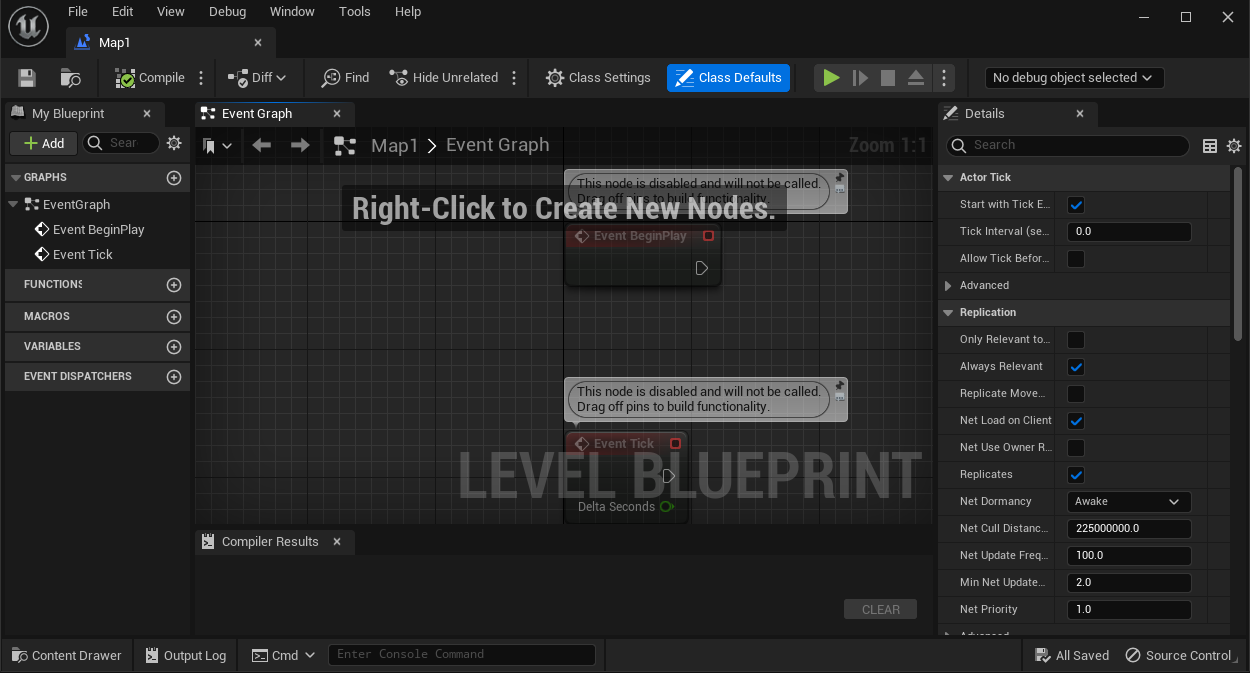
Task: Toggle Always Relevant checkbox
Action: [1076, 367]
